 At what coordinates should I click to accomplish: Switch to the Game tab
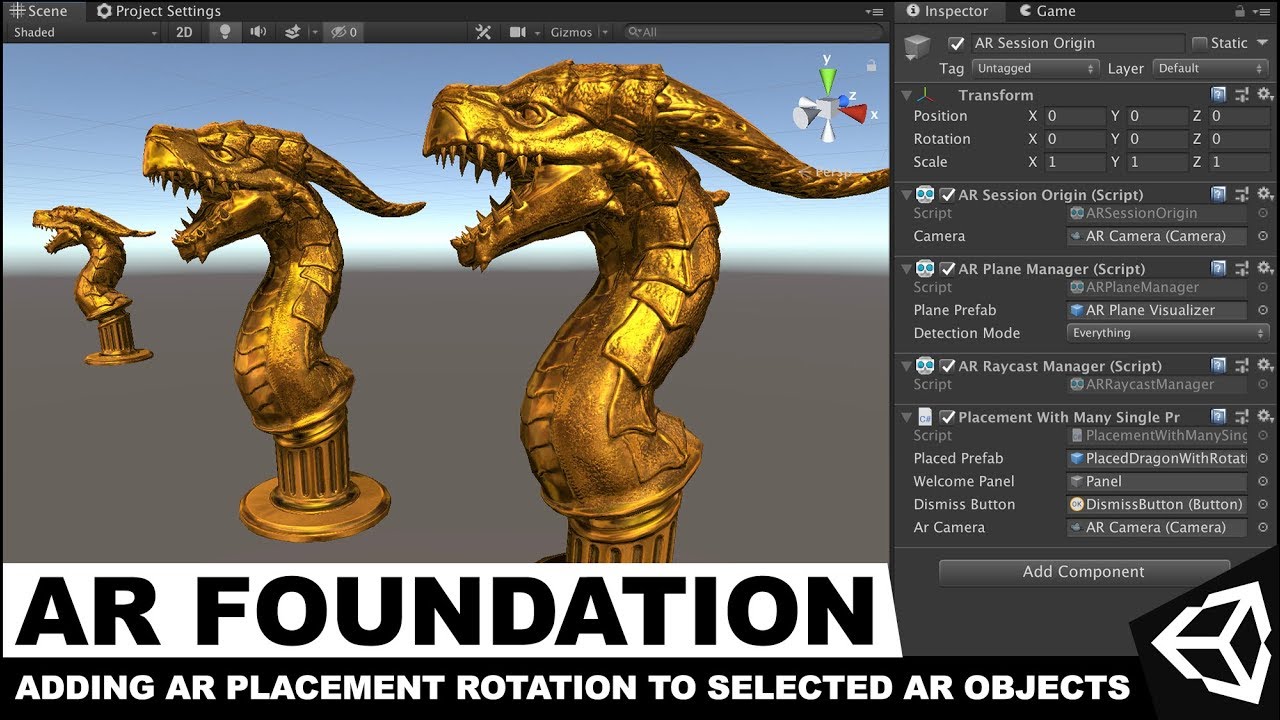pyautogui.click(x=1047, y=11)
